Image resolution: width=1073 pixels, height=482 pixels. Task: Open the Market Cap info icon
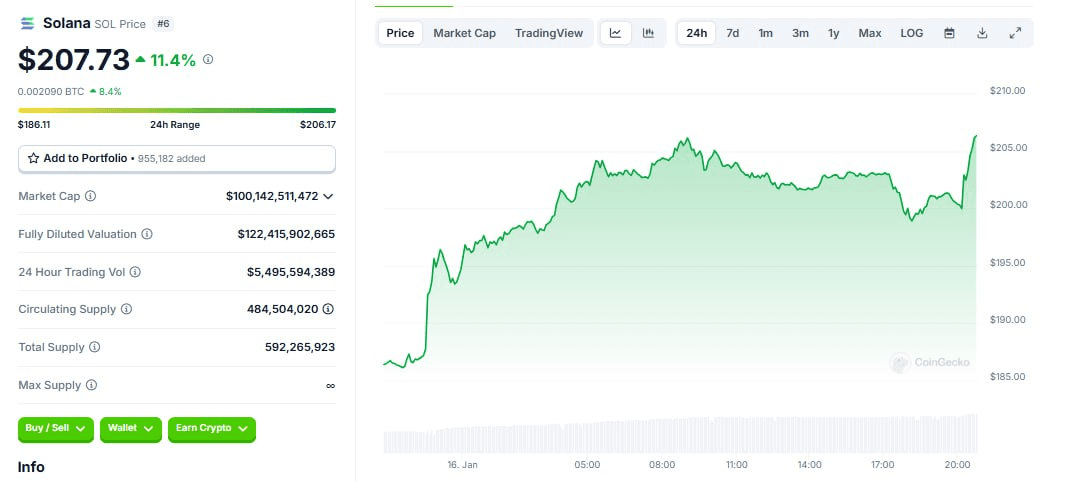tap(90, 196)
